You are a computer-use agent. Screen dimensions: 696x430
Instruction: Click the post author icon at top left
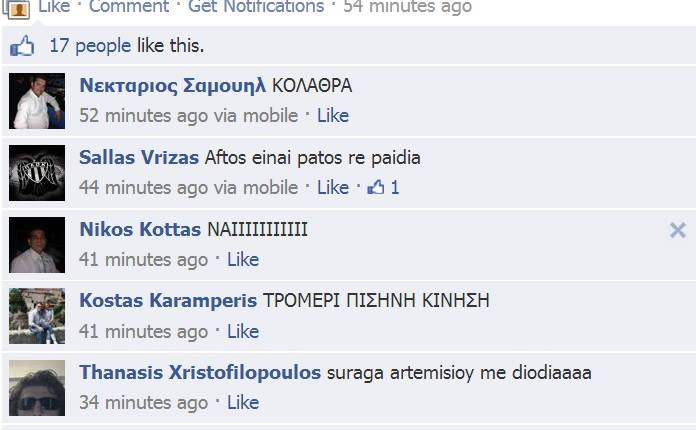pyautogui.click(x=16, y=9)
